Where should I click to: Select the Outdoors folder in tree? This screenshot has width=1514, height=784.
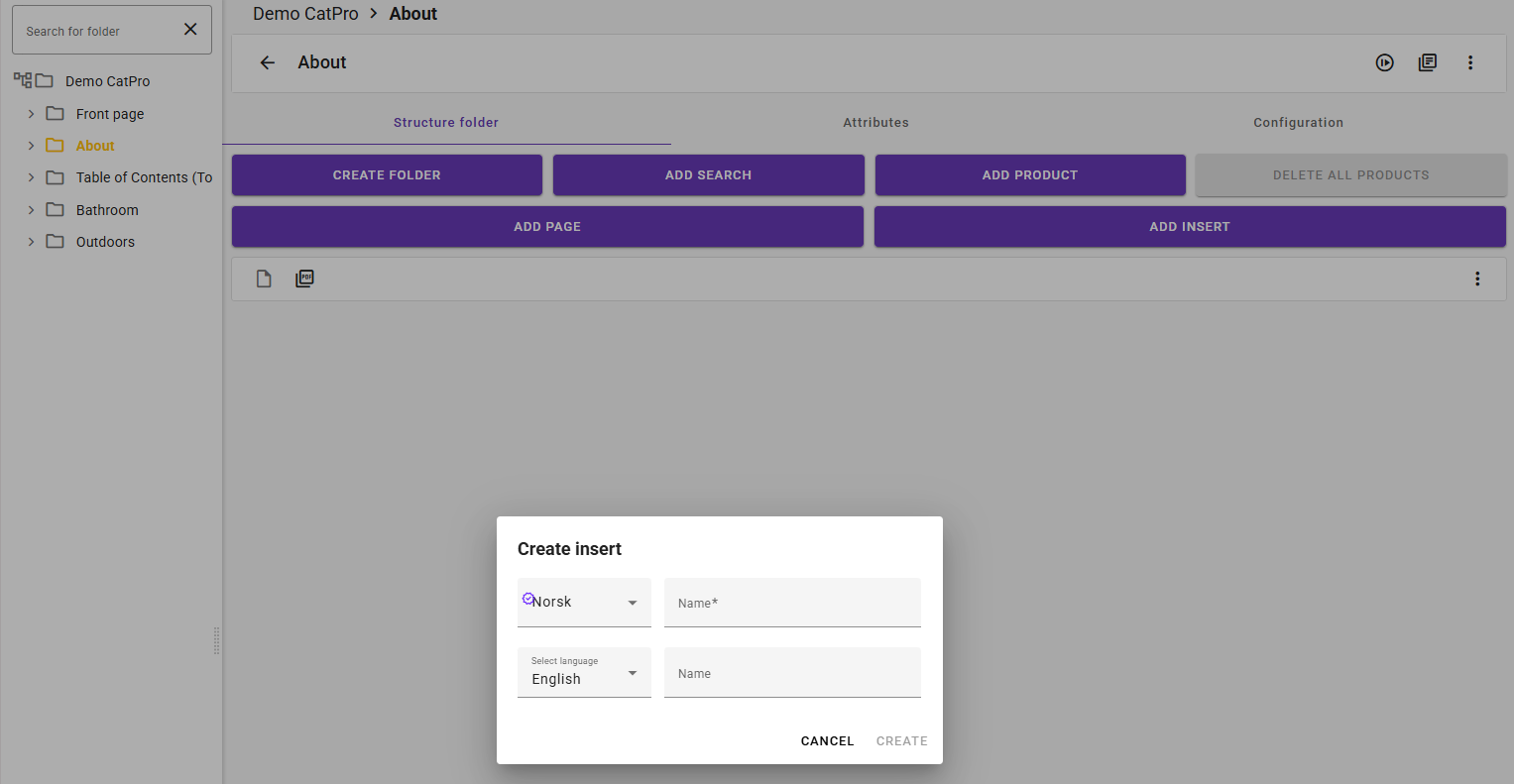tap(105, 242)
